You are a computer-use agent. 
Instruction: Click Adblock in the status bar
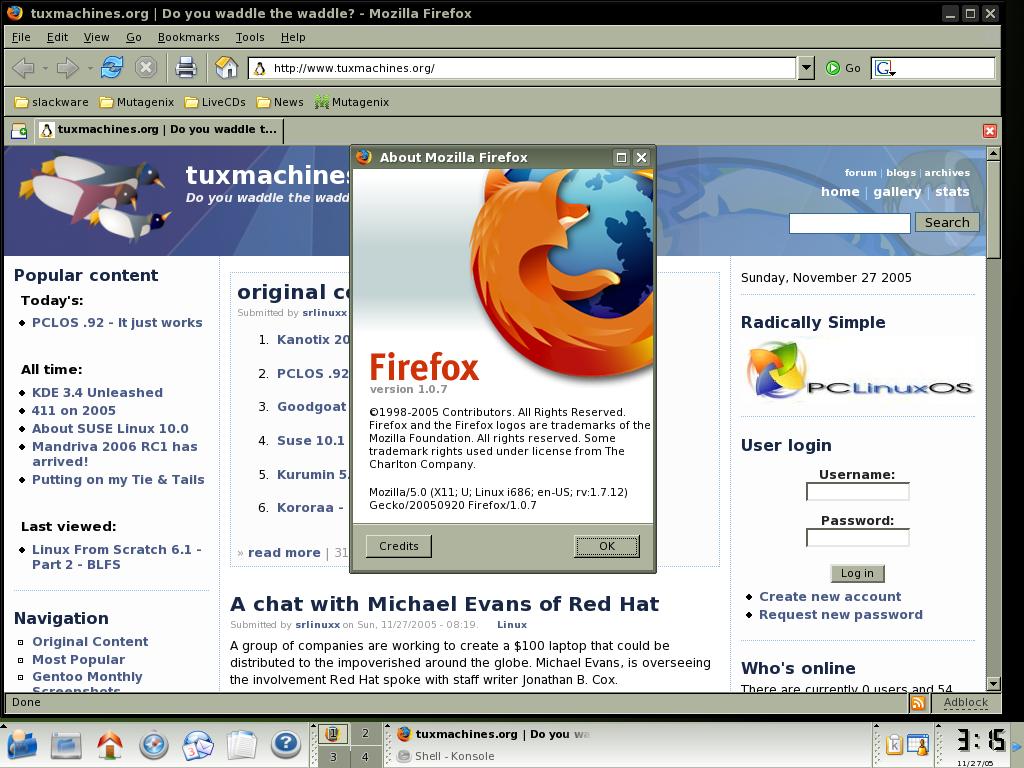pyautogui.click(x=965, y=703)
